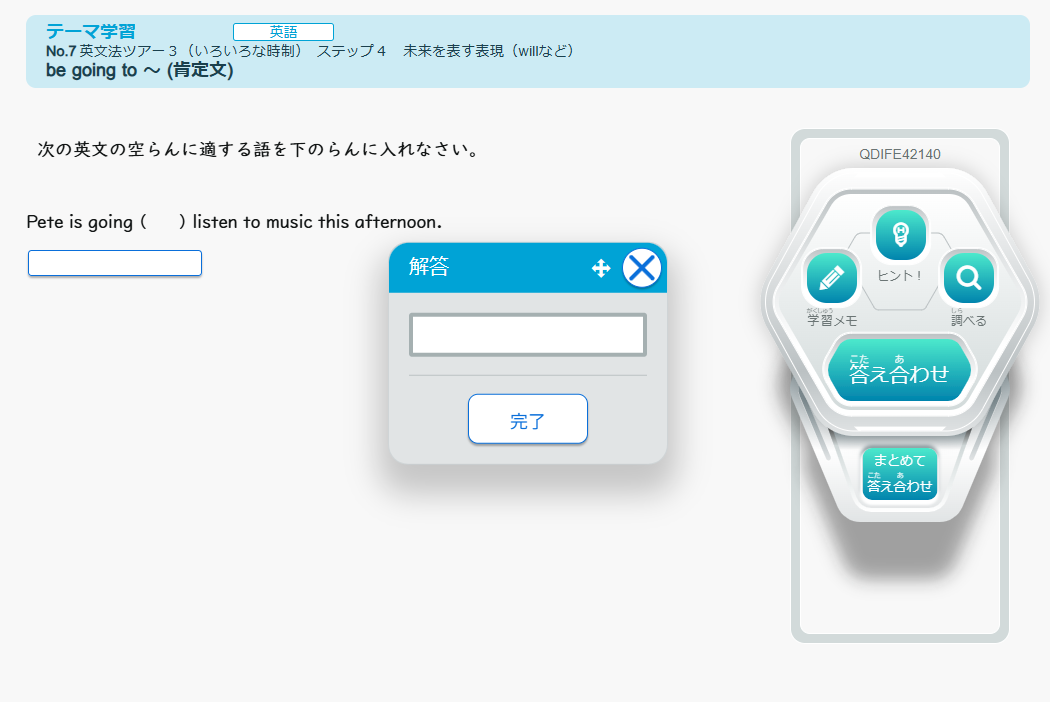Focus the text field in 解答 dialog
Viewport: 1050px width, 702px height.
coord(527,335)
